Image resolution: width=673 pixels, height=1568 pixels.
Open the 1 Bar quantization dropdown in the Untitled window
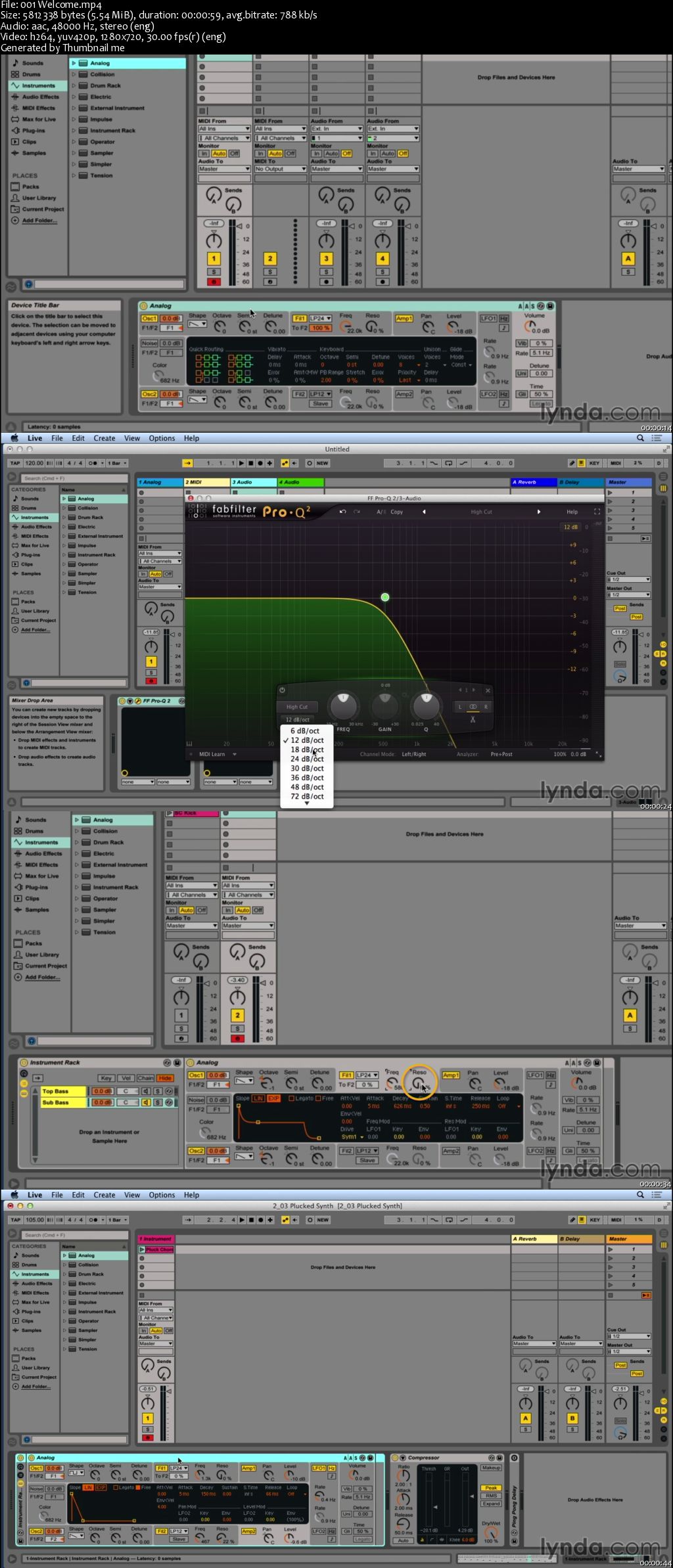[117, 463]
